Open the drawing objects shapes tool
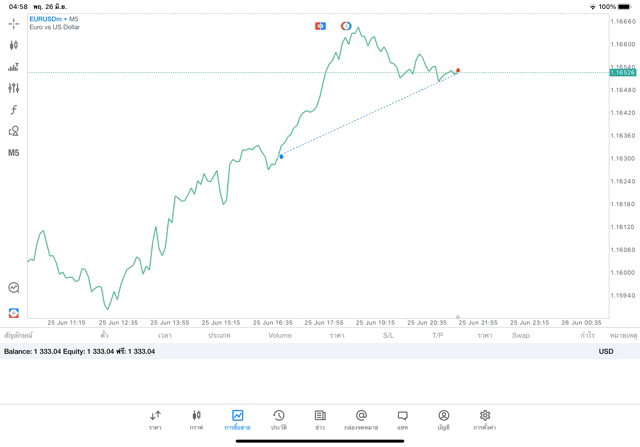Screen dimensions: 640x447 [14, 131]
